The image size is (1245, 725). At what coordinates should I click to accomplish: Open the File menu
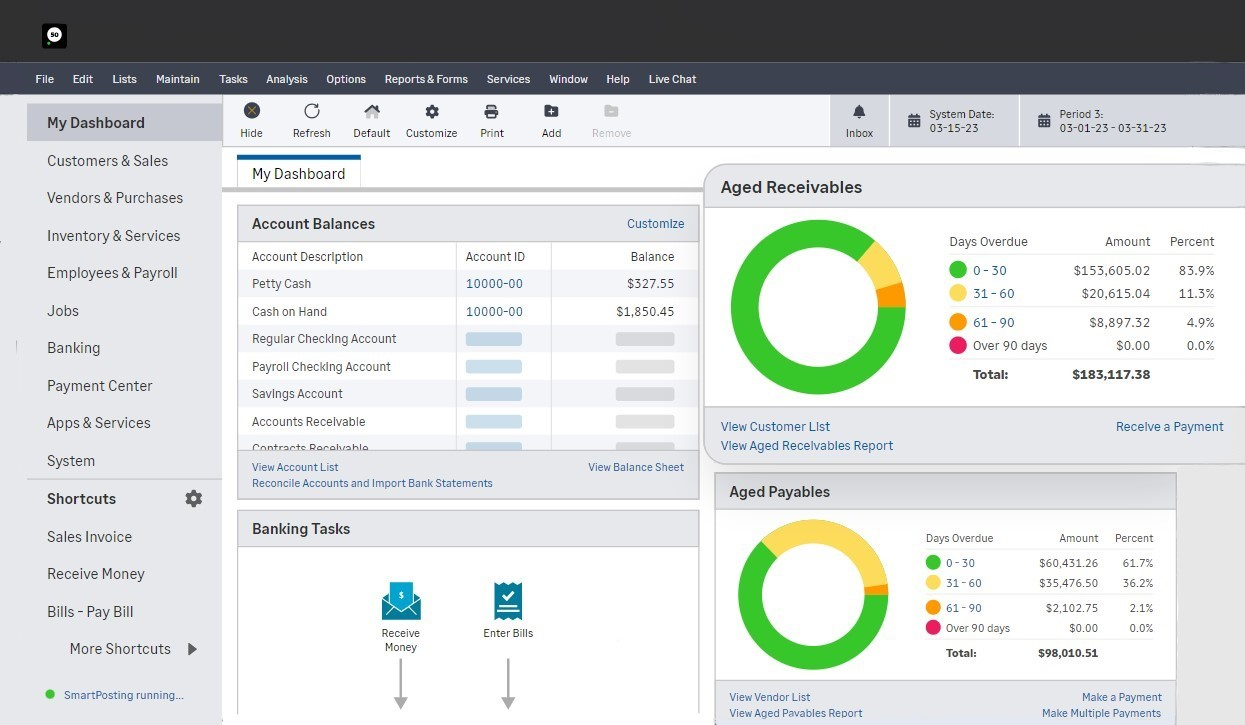click(44, 79)
